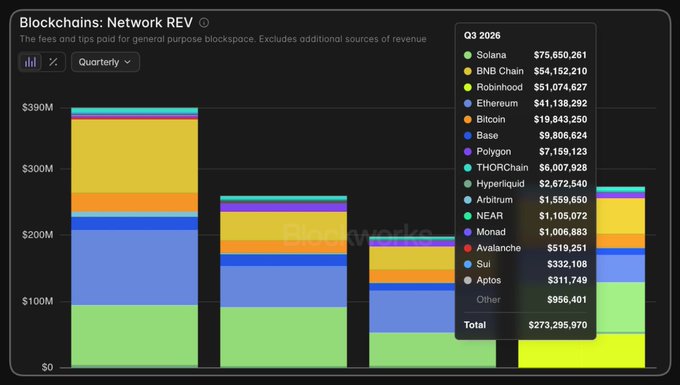
Task: Click the BNB Chain yellow legend dot
Action: click(468, 71)
